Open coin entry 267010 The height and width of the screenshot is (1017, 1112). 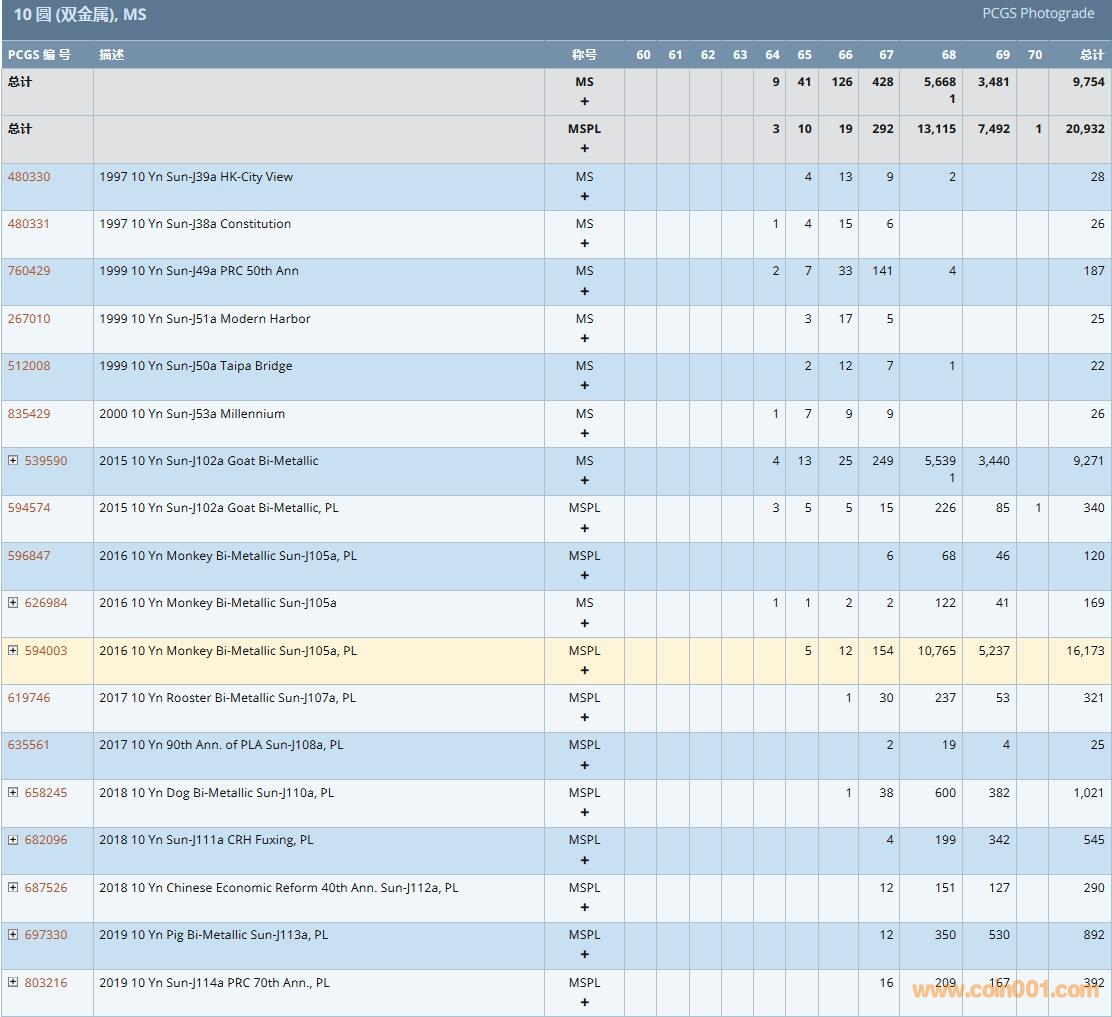pos(29,319)
